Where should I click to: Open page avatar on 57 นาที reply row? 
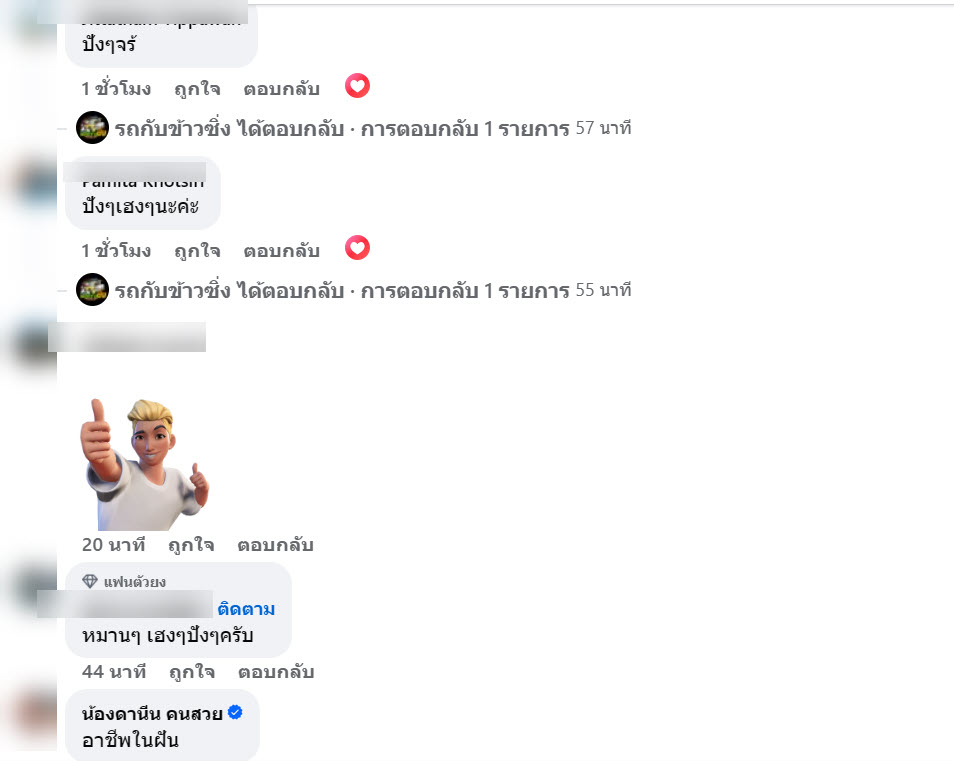(x=92, y=128)
